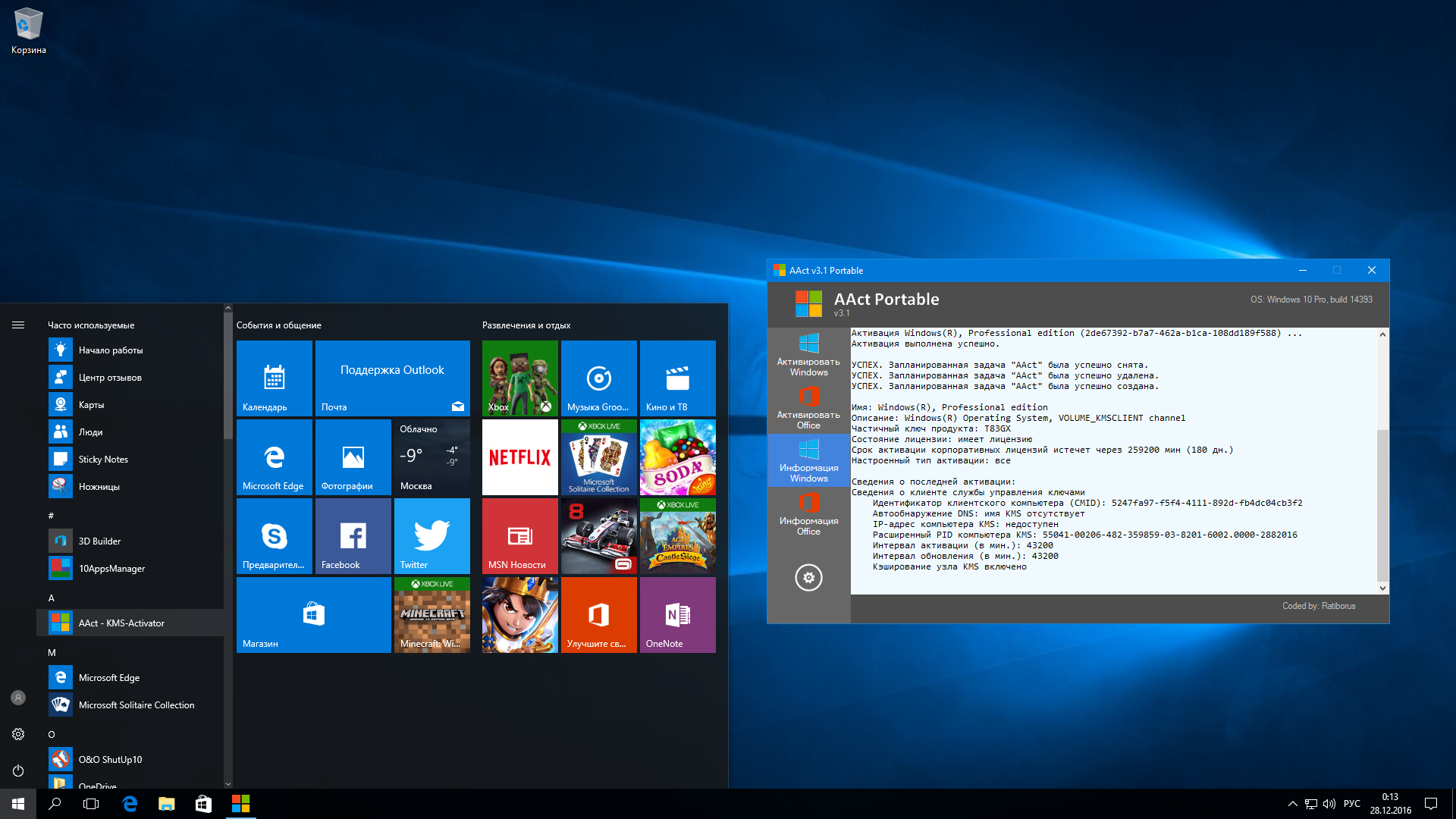Click AAct icon on taskbar
The image size is (1456, 819).
240,804
